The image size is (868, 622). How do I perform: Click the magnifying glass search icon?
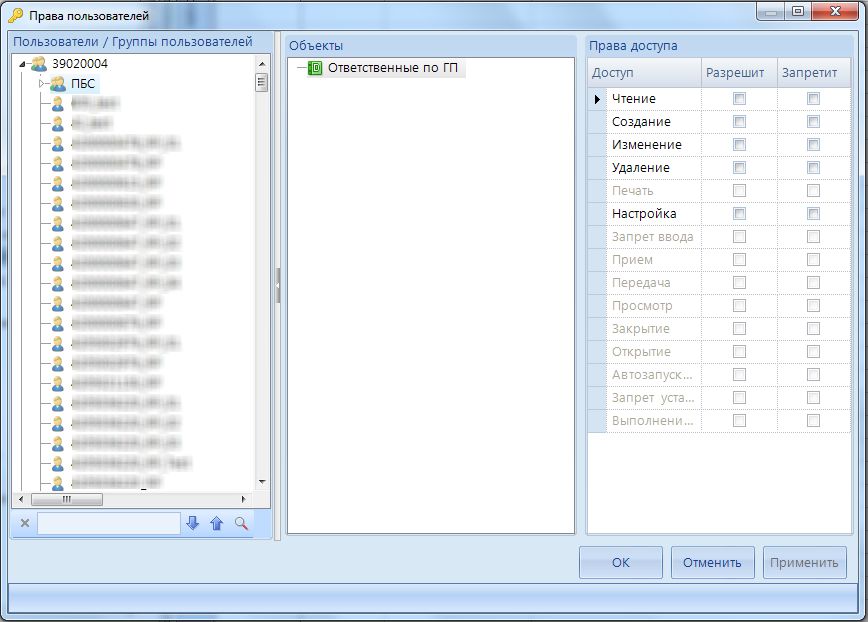[x=241, y=523]
